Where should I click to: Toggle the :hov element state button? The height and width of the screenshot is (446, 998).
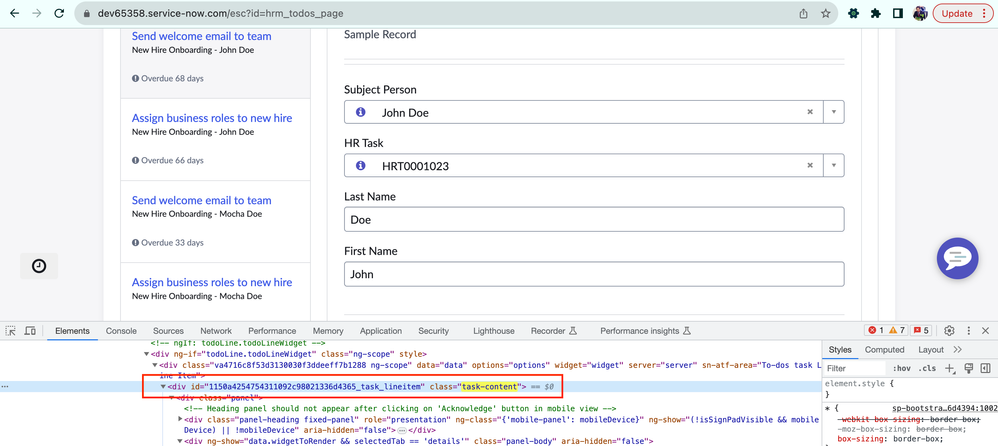point(901,368)
